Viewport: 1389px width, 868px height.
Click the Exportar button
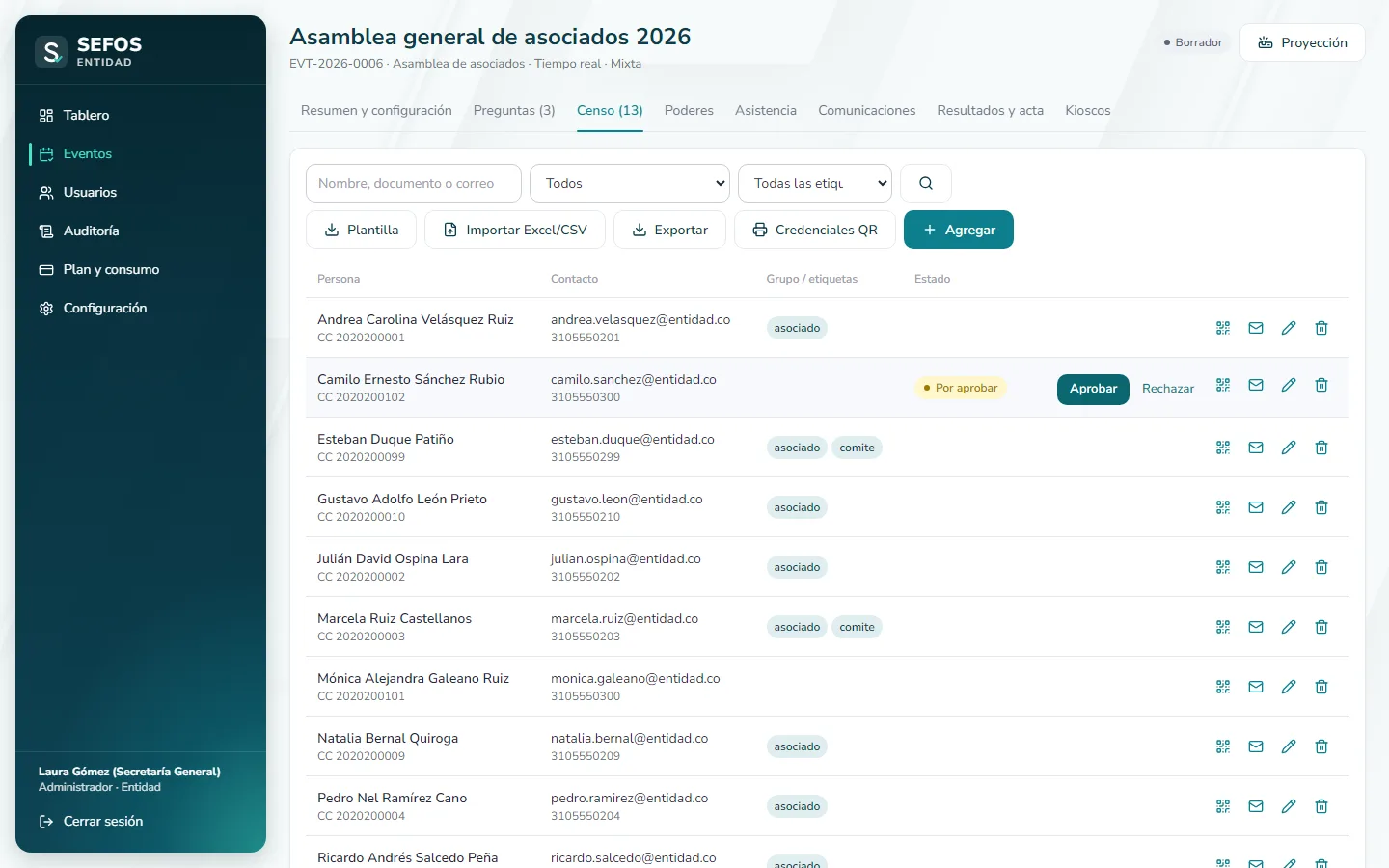[669, 230]
